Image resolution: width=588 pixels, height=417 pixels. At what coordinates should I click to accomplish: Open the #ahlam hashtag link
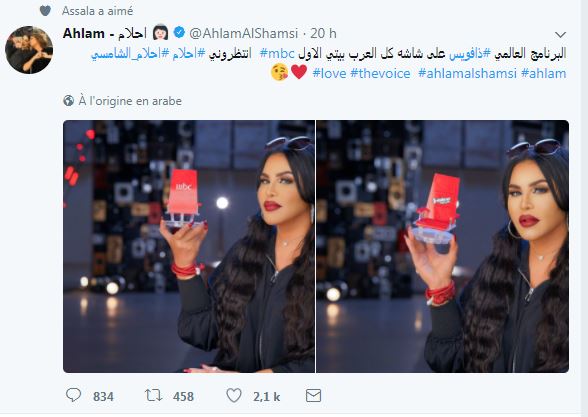[543, 73]
